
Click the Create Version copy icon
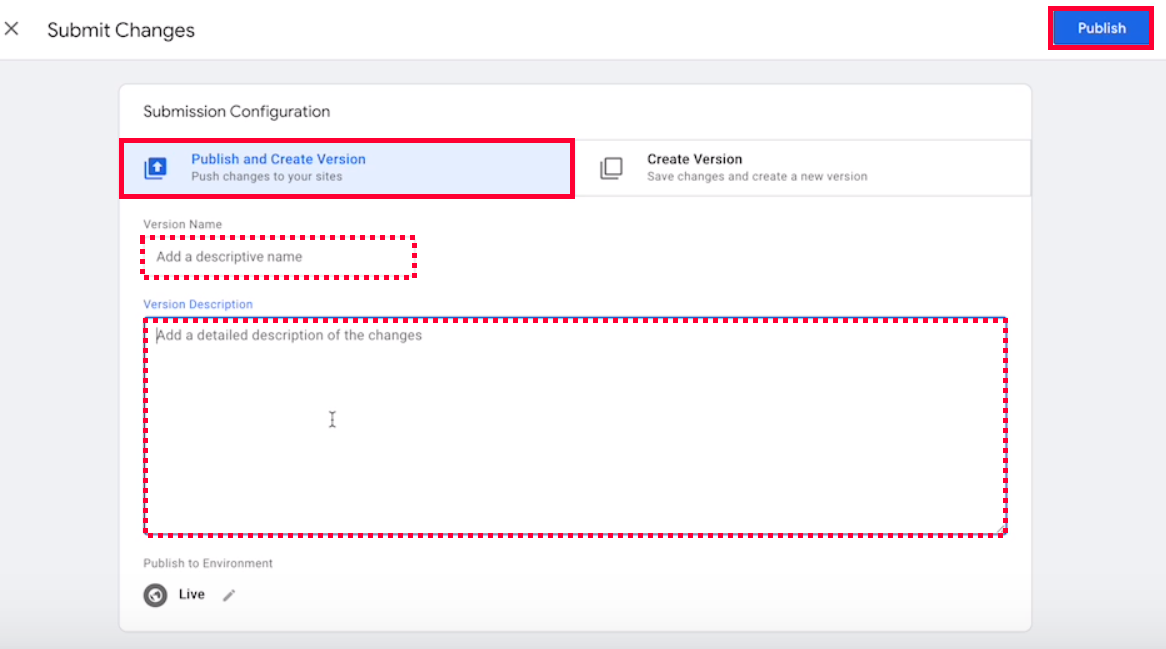pyautogui.click(x=611, y=168)
